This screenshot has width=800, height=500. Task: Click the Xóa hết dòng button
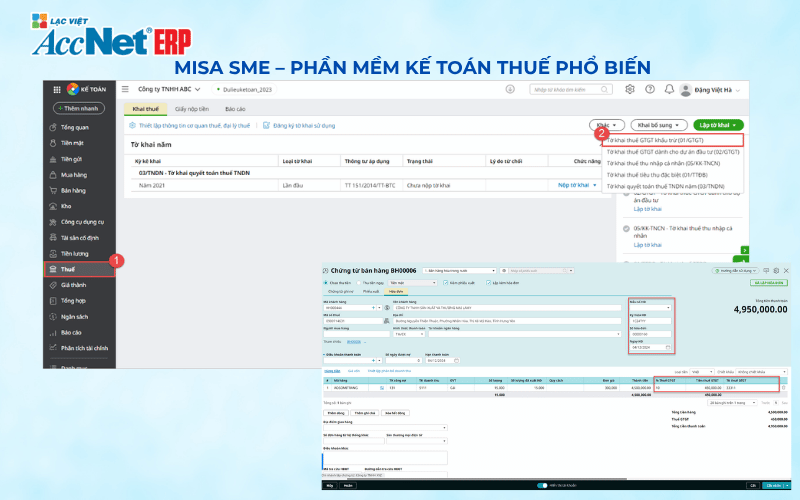395,413
